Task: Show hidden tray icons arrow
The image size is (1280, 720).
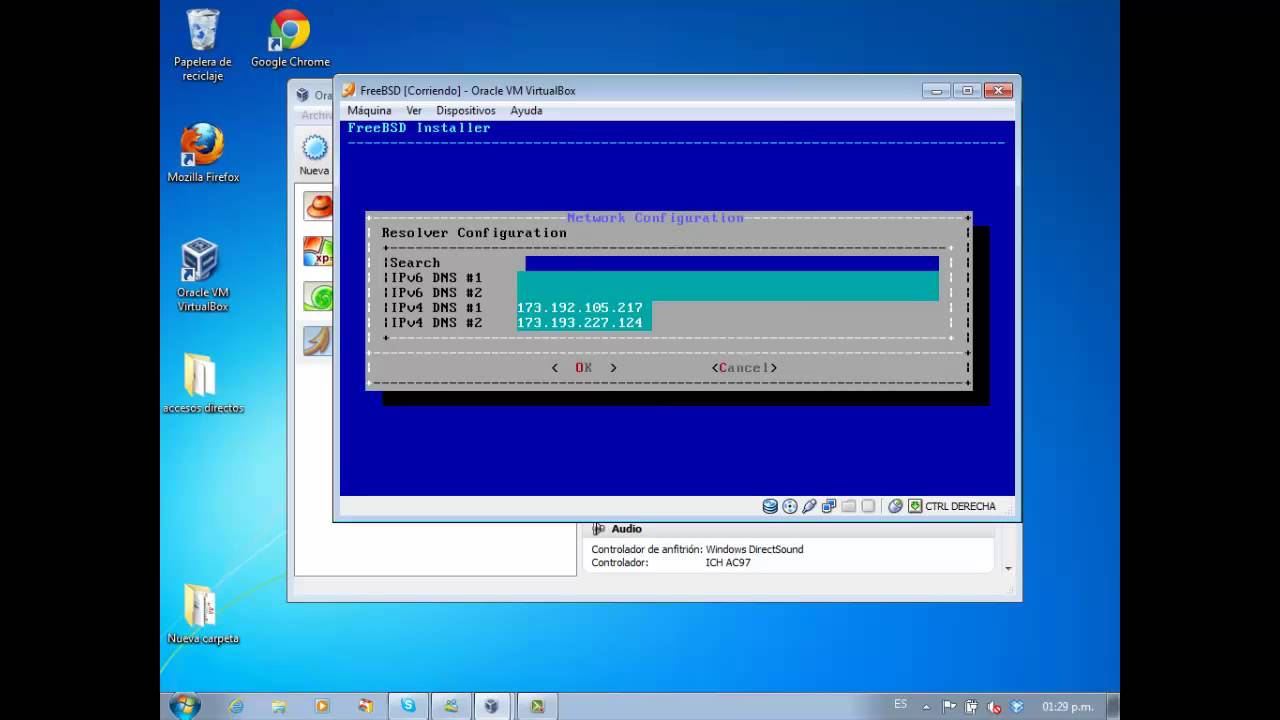Action: (x=926, y=707)
